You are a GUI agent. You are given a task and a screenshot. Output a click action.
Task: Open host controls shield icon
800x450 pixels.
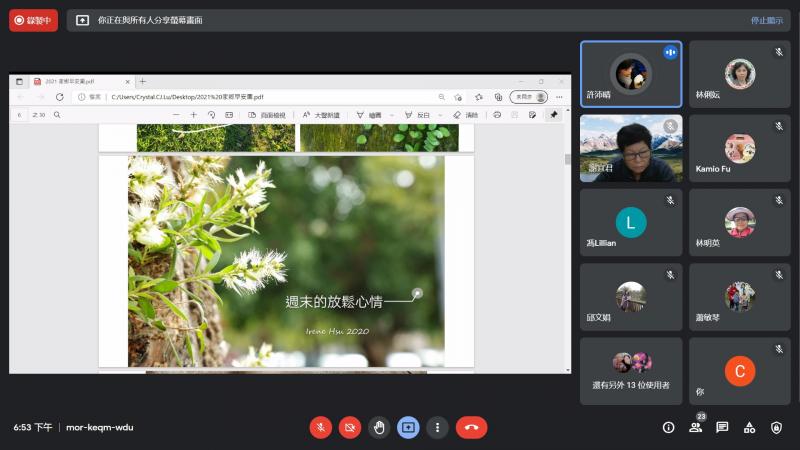776,427
